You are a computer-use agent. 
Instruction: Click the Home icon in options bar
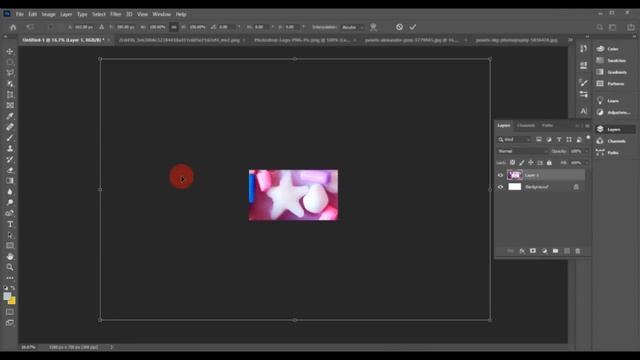coord(13,27)
